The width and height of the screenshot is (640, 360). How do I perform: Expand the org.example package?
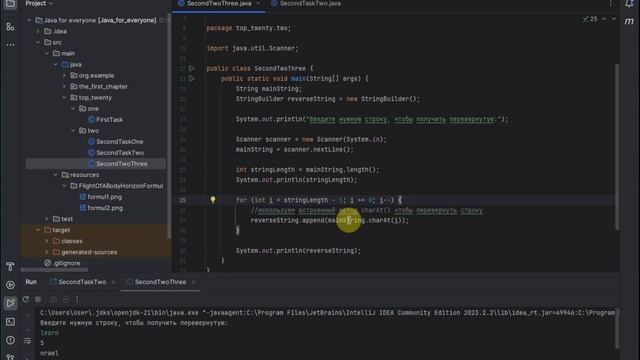click(x=64, y=76)
